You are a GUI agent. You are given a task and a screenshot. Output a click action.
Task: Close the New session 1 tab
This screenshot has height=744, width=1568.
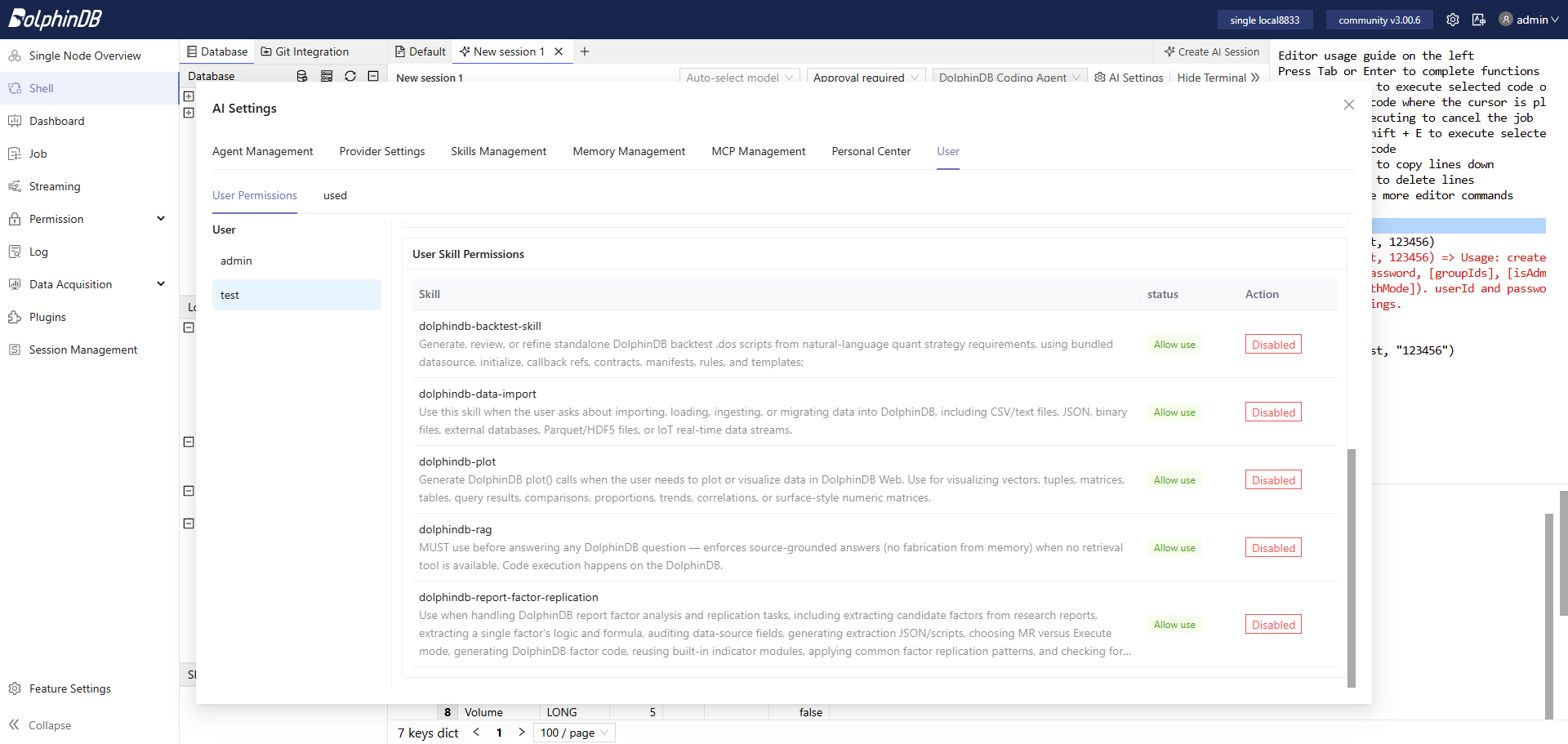[559, 51]
